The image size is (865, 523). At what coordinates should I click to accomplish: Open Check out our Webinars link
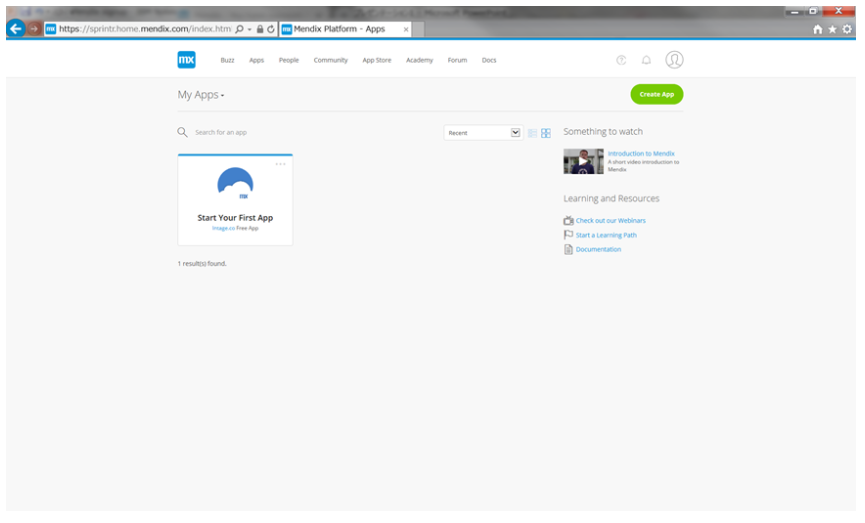[611, 221]
